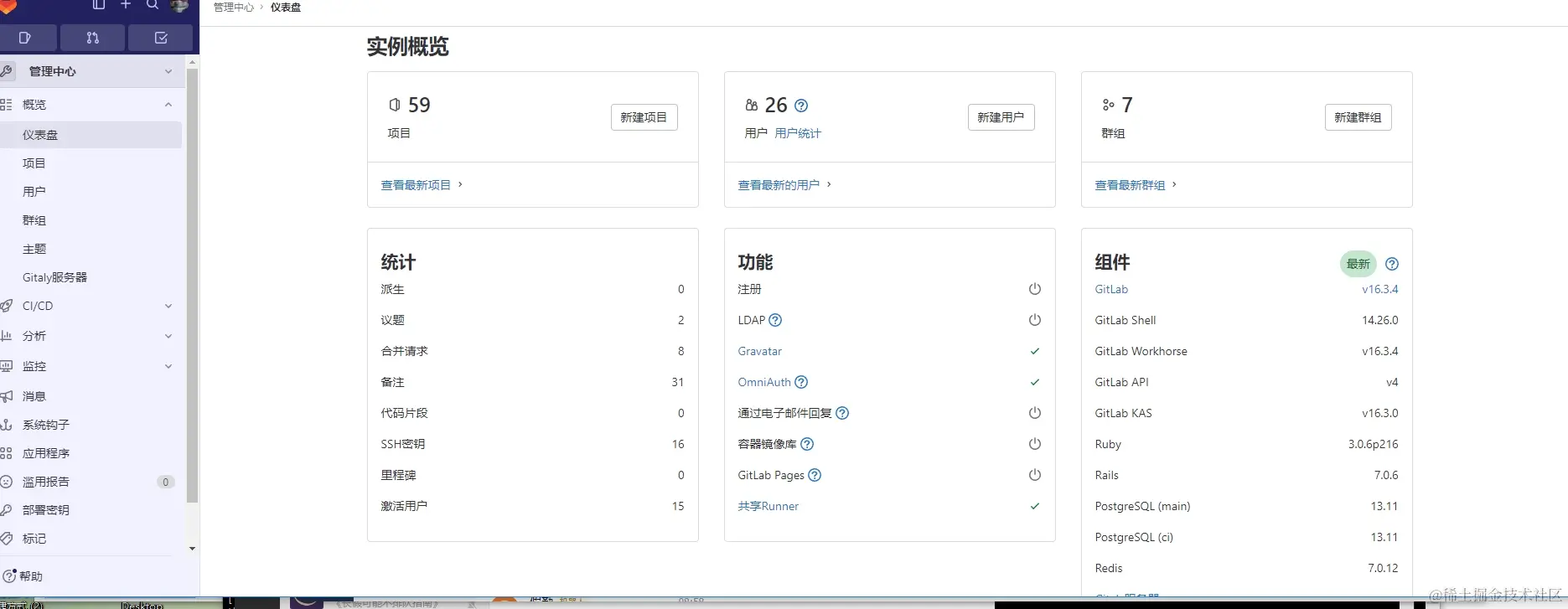Click the help icon beside LDAP
The image size is (1568, 609).
(775, 320)
